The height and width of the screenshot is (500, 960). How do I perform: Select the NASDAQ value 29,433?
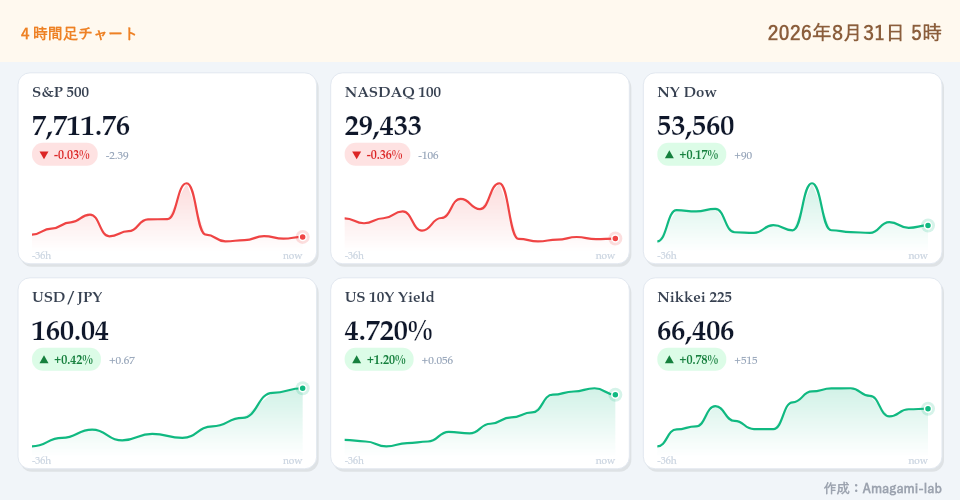click(383, 126)
